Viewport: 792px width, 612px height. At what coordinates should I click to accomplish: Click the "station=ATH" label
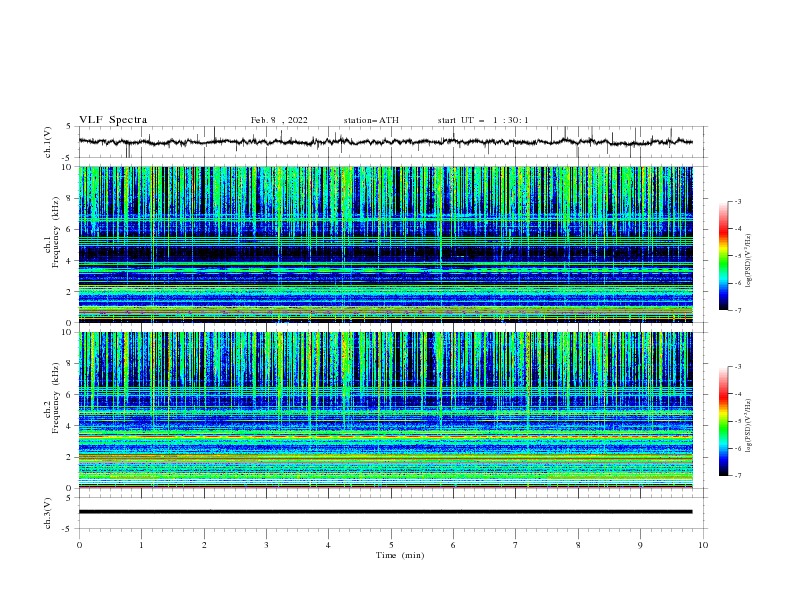pyautogui.click(x=371, y=120)
